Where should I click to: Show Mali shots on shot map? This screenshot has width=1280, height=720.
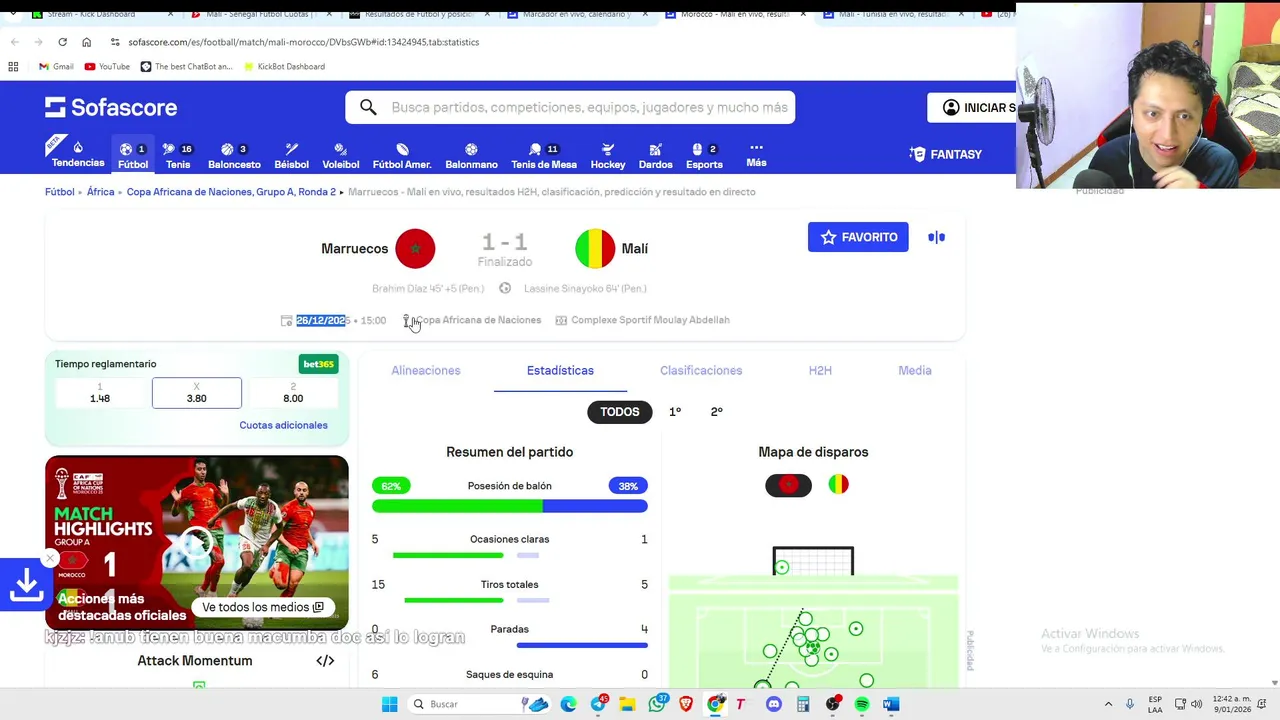click(x=838, y=485)
